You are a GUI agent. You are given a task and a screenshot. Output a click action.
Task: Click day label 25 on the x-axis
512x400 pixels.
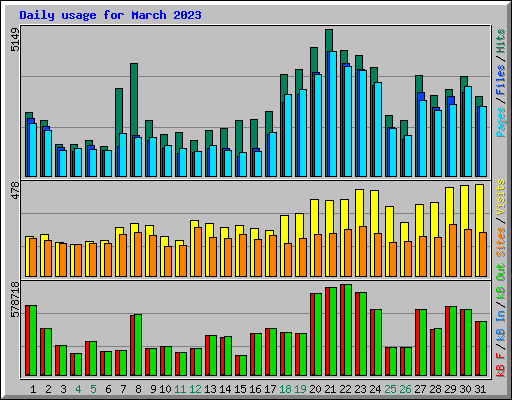390,389
